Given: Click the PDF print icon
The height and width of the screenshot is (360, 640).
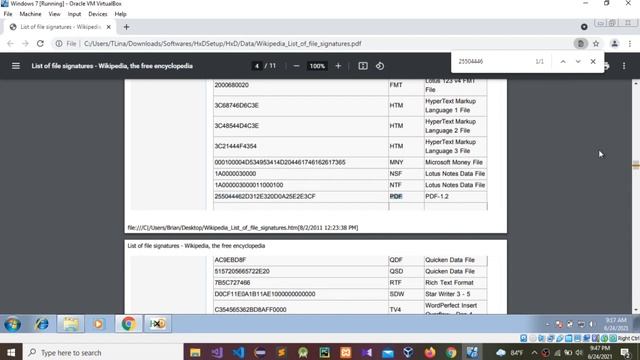Looking at the screenshot, I should tap(607, 66).
